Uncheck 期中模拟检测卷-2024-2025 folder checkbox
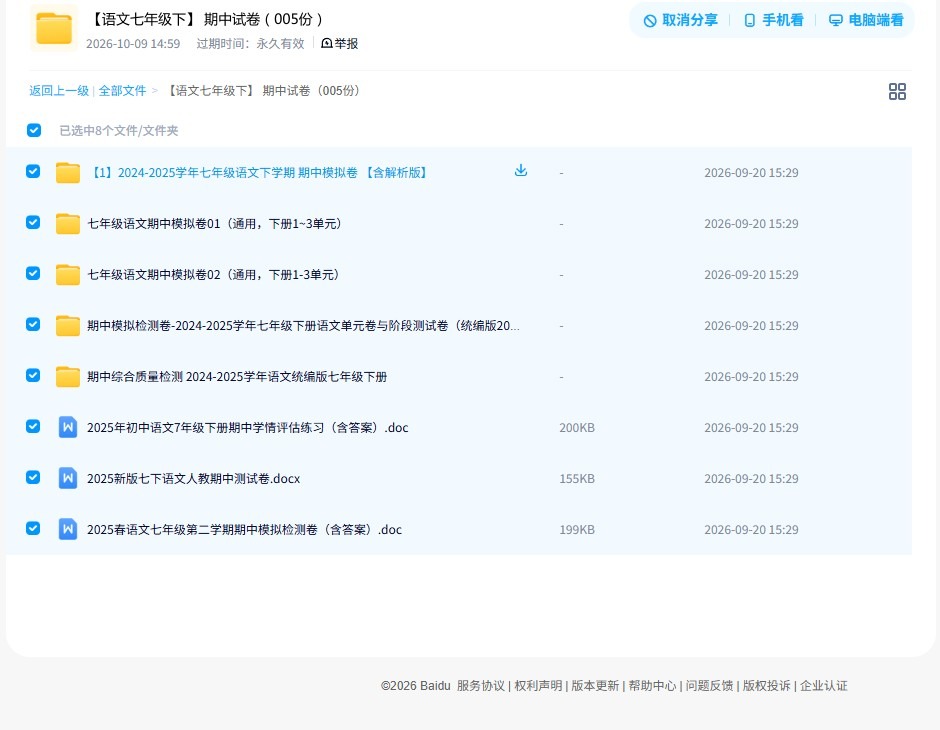Viewport: 940px width, 730px height. point(33,324)
